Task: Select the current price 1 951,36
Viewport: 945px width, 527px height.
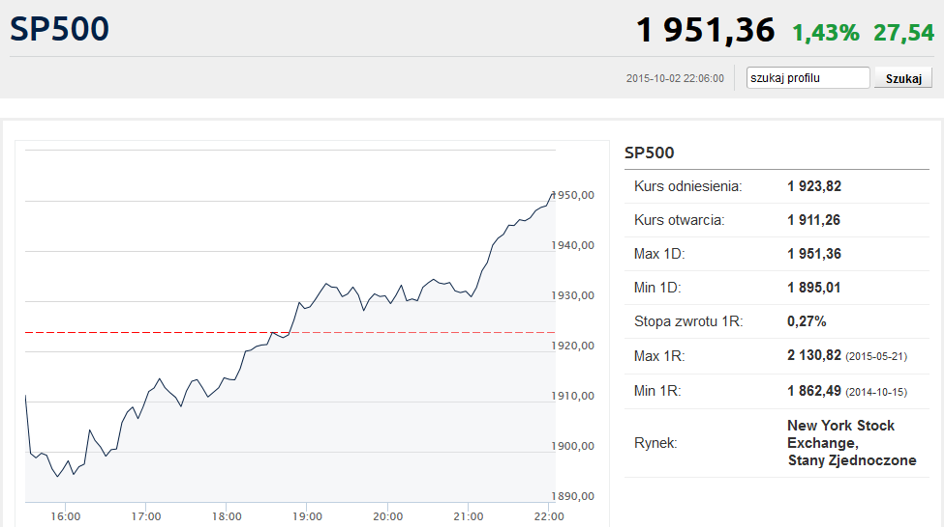Action: 705,31
